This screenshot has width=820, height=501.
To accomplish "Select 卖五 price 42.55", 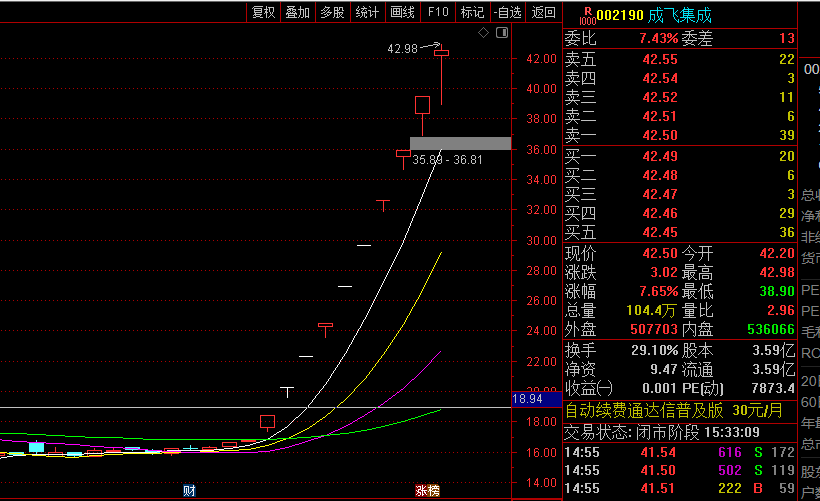I will coord(660,59).
